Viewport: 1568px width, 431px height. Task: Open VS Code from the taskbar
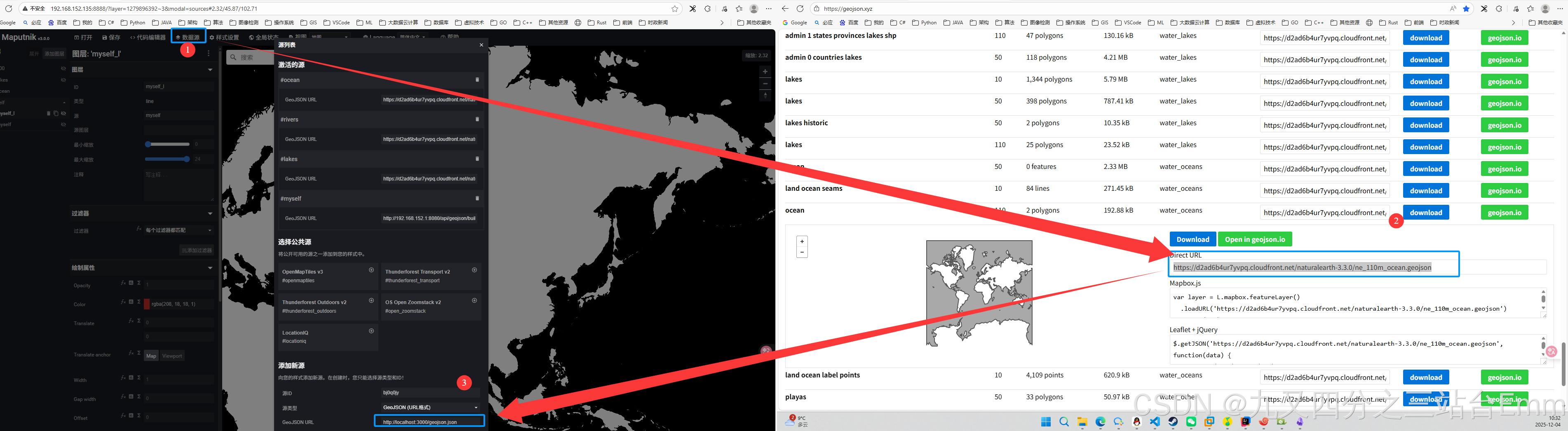pos(1155,421)
